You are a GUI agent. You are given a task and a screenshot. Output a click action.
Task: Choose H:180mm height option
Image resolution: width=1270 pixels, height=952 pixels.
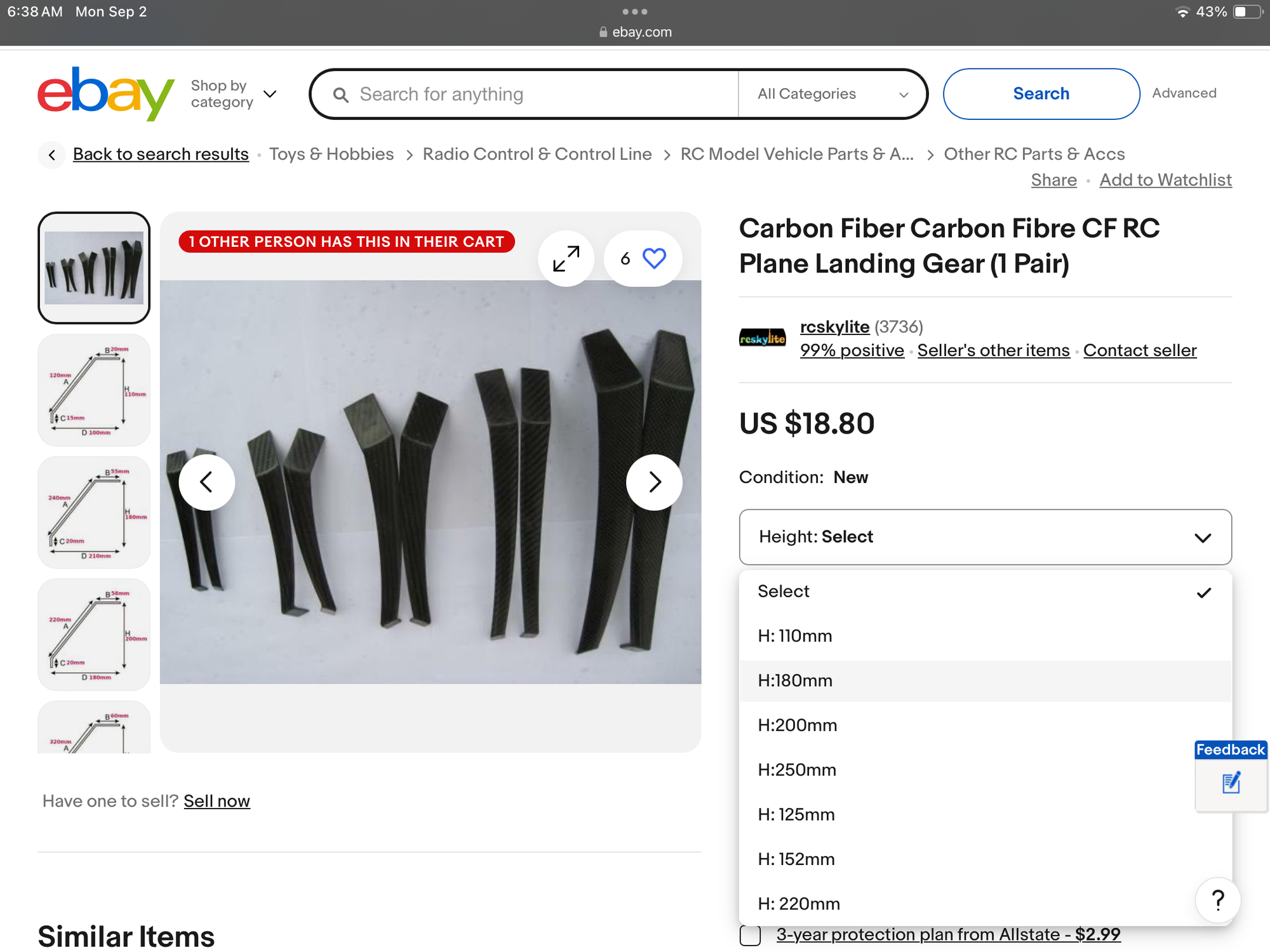click(x=795, y=680)
